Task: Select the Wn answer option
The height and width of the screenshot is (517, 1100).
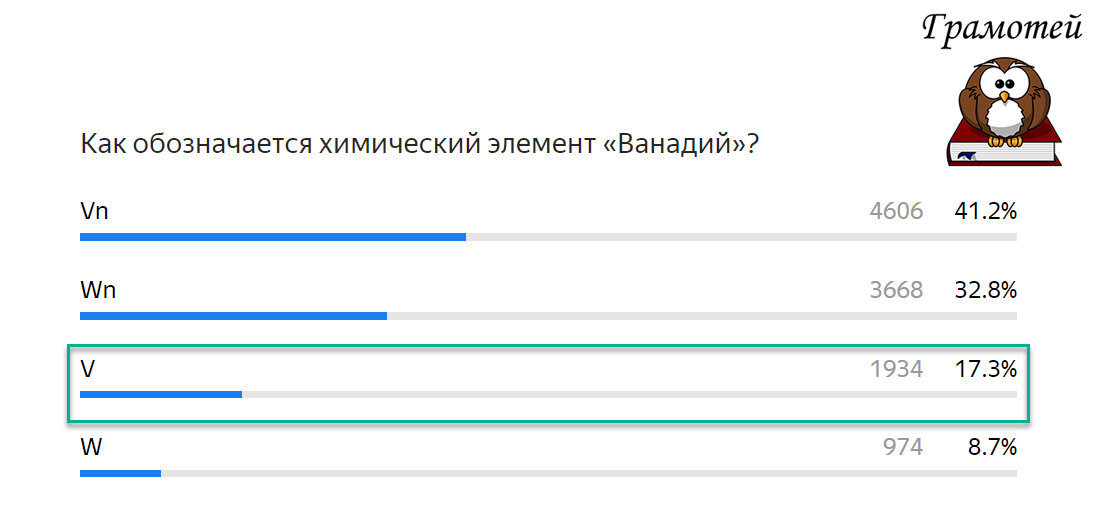Action: coord(98,290)
